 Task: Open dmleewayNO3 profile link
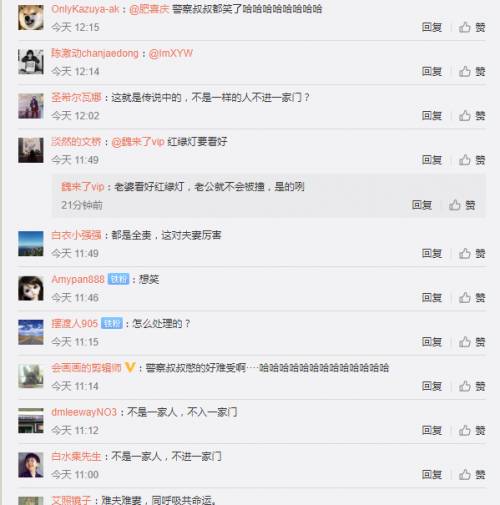pos(84,412)
